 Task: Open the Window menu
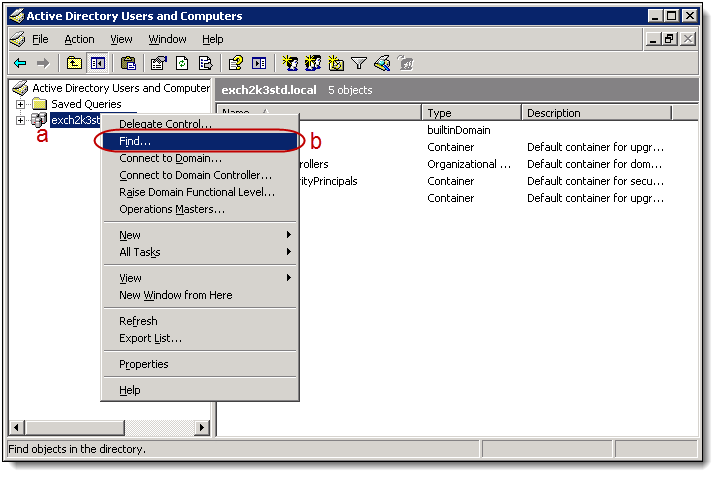167,39
